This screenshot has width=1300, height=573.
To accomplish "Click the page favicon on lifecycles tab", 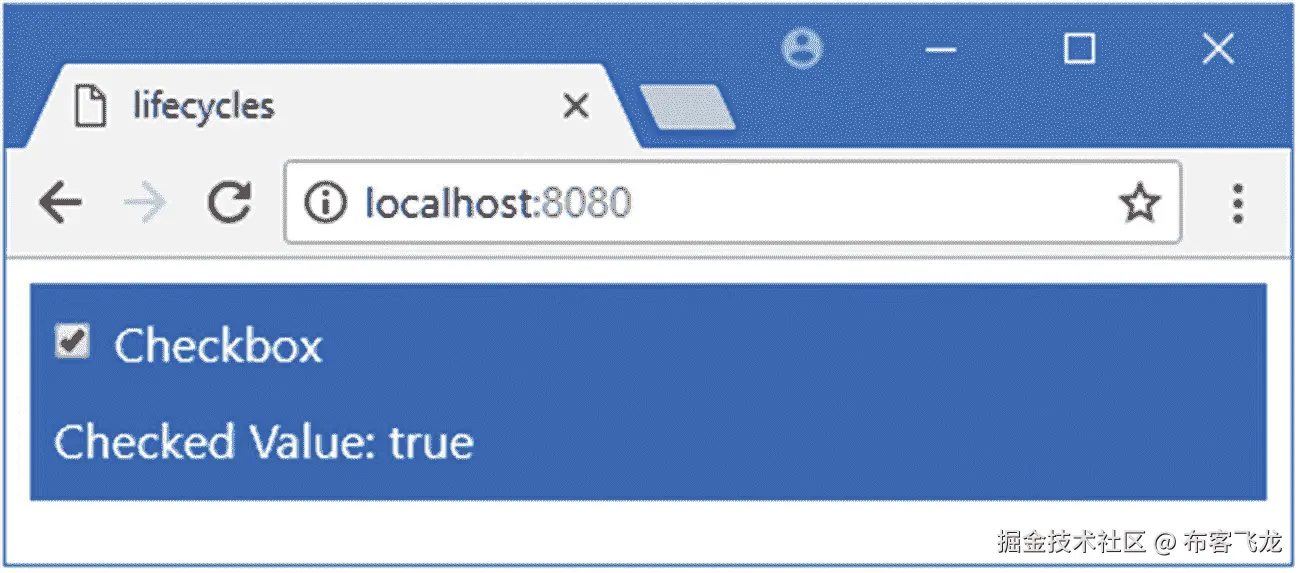I will point(91,106).
